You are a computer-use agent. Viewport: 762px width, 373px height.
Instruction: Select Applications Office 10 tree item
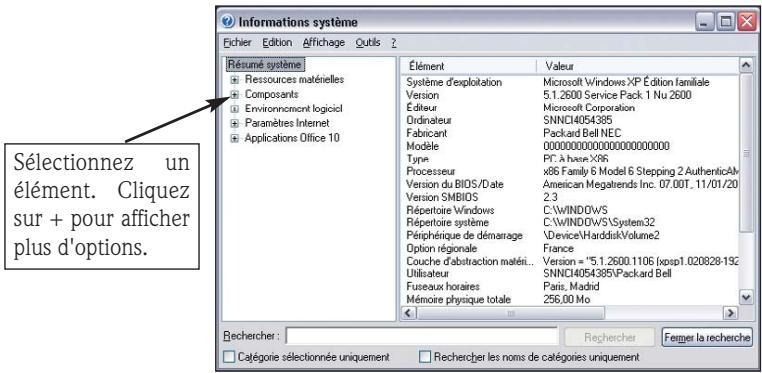click(292, 138)
